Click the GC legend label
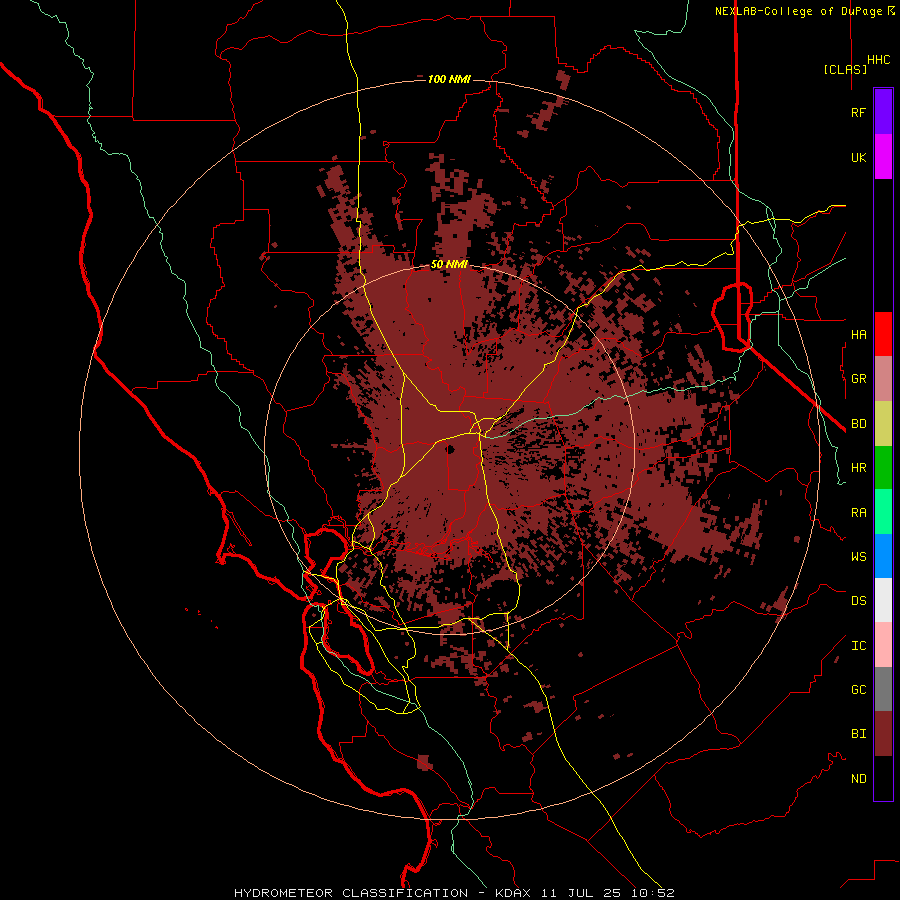The width and height of the screenshot is (900, 900). [x=858, y=689]
